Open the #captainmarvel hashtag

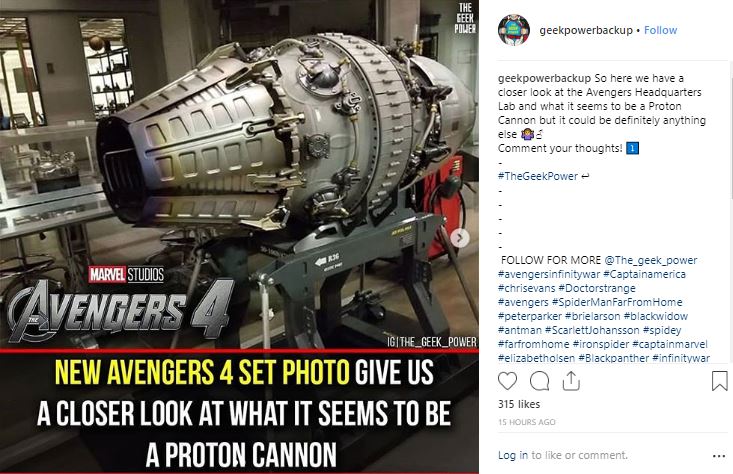(x=670, y=345)
